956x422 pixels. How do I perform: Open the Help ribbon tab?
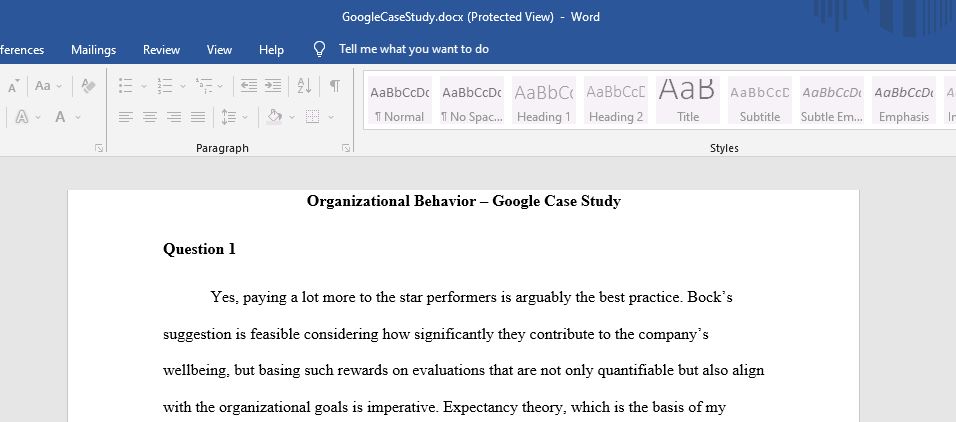(x=271, y=50)
